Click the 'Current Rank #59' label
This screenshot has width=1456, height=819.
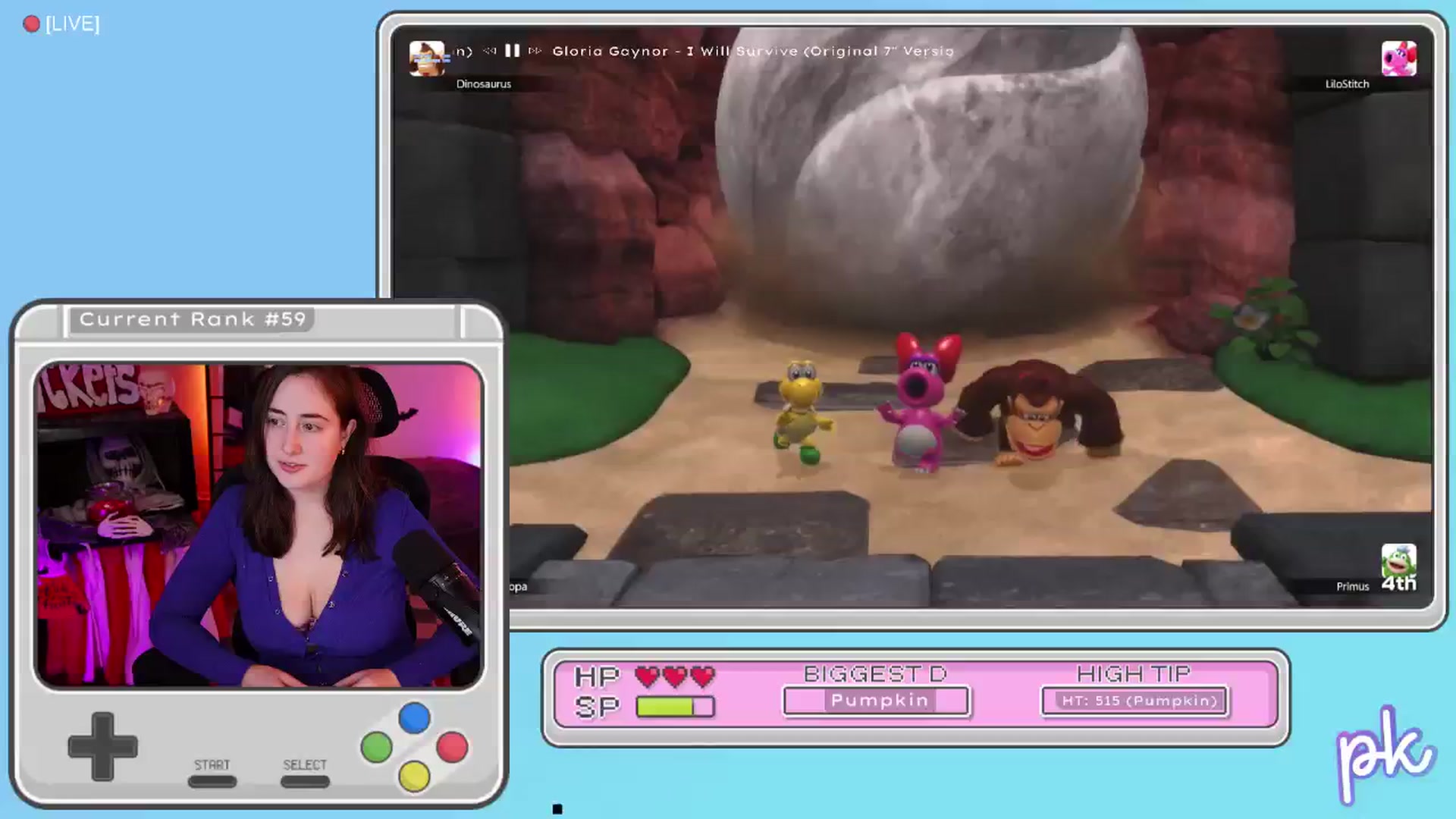pyautogui.click(x=193, y=319)
